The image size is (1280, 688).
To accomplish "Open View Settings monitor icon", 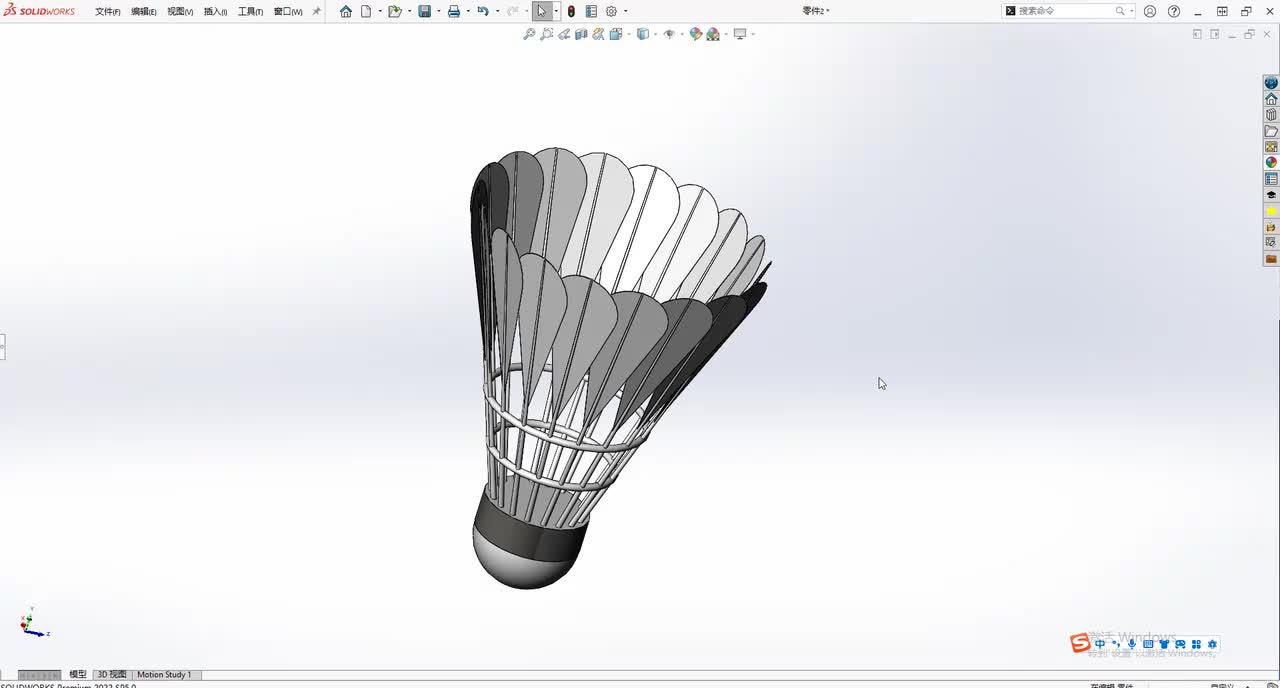I will click(740, 34).
